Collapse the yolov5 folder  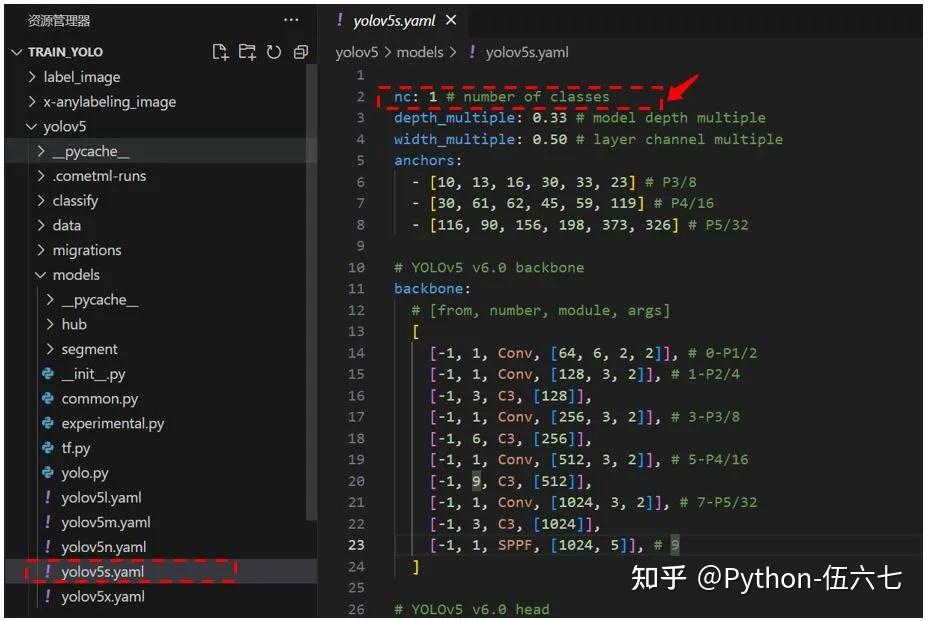click(31, 127)
